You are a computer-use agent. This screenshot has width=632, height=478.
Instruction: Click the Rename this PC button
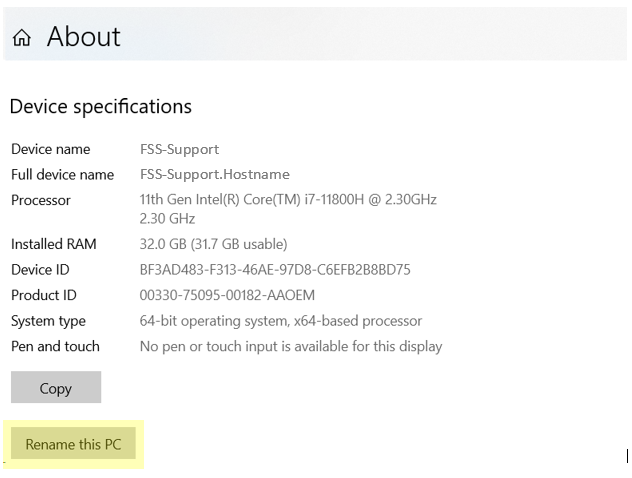[73, 444]
